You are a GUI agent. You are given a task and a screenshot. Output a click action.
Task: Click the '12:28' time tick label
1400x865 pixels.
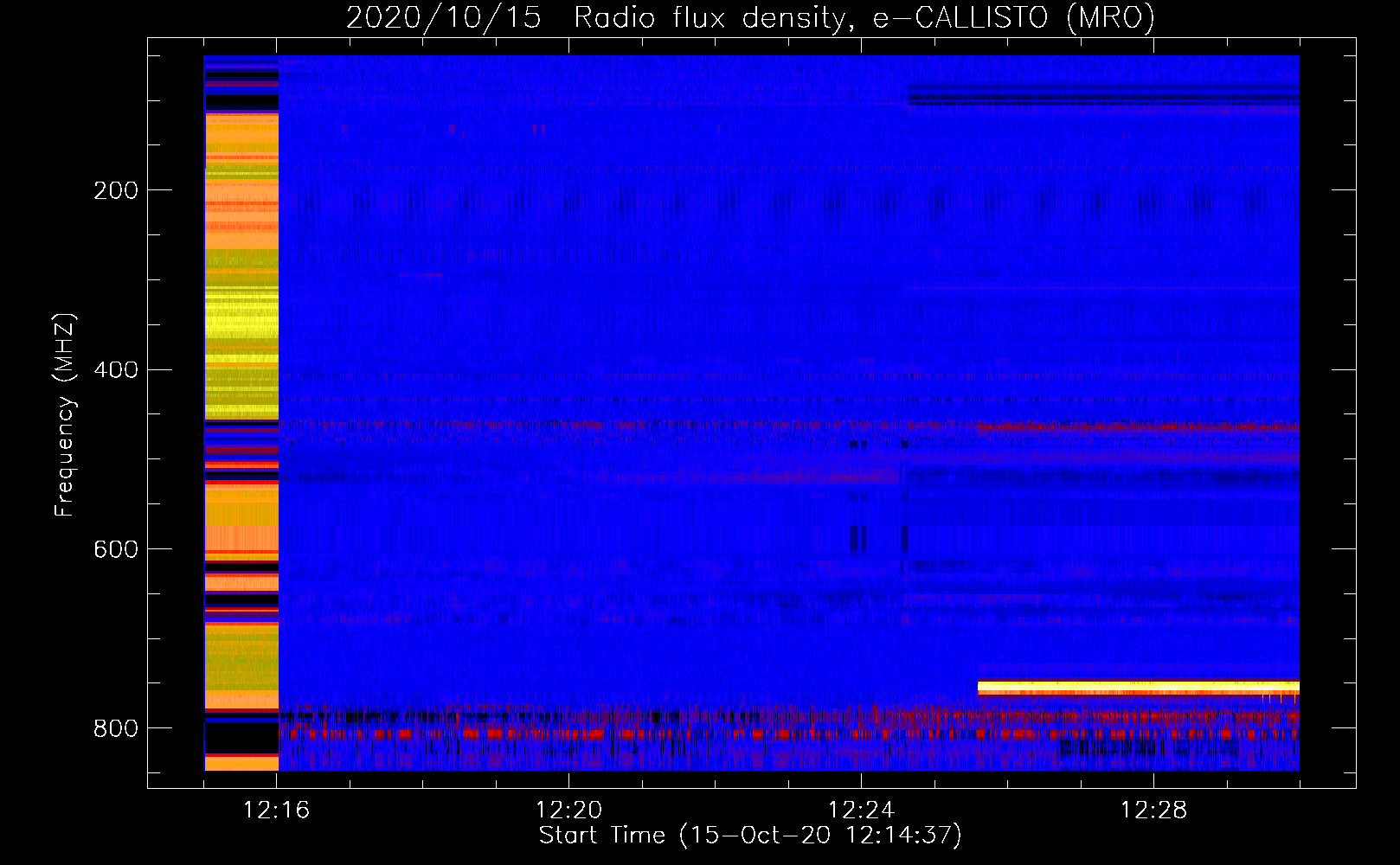pyautogui.click(x=1154, y=811)
